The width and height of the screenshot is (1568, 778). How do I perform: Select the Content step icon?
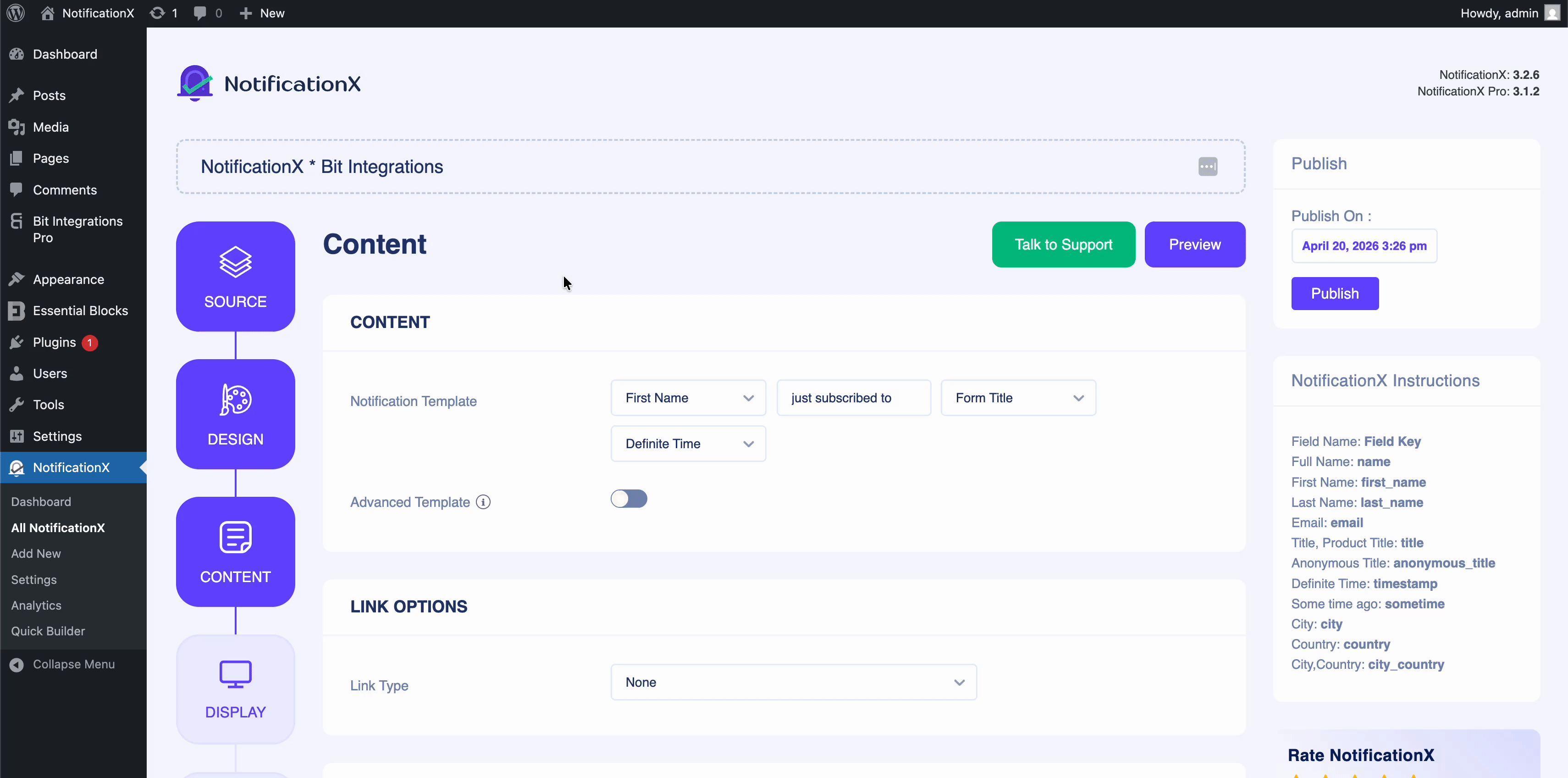coord(234,551)
